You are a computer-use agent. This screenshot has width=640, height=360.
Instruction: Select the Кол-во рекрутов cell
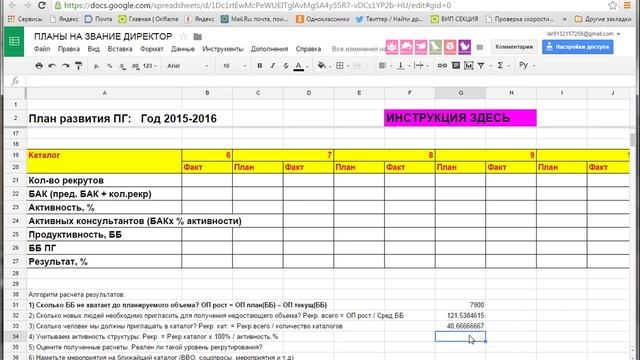[x=104, y=180]
